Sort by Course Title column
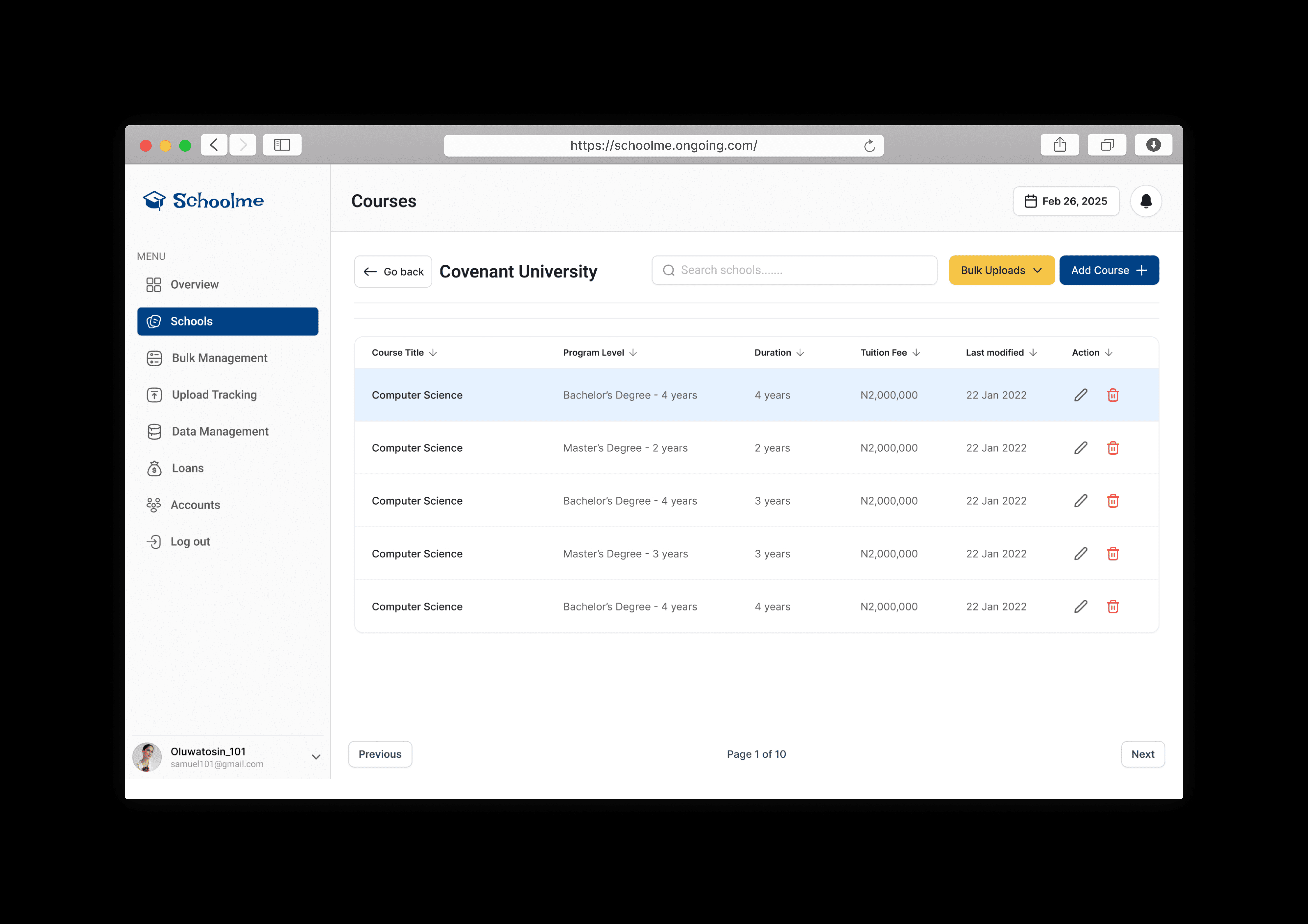Image resolution: width=1308 pixels, height=924 pixels. click(x=433, y=353)
